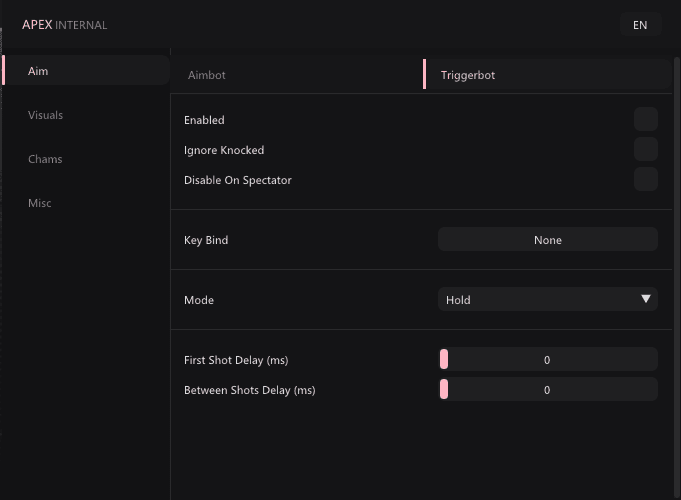Click the Between Shots Delay slider handle
Viewport: 681px width, 500px height.
coord(443,389)
